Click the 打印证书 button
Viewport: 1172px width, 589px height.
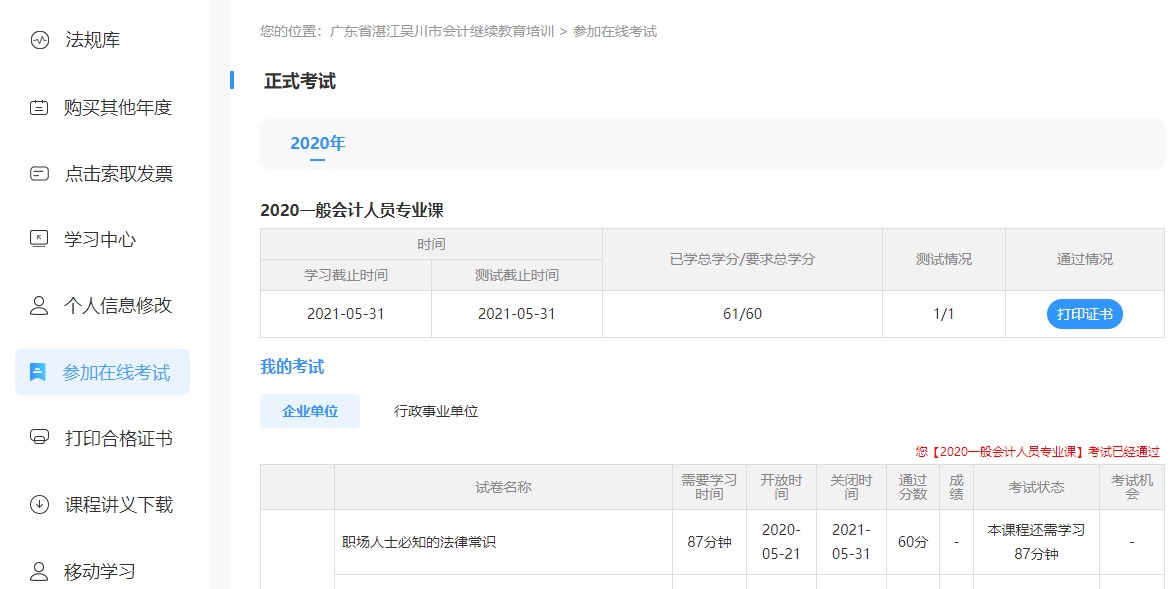point(1085,313)
